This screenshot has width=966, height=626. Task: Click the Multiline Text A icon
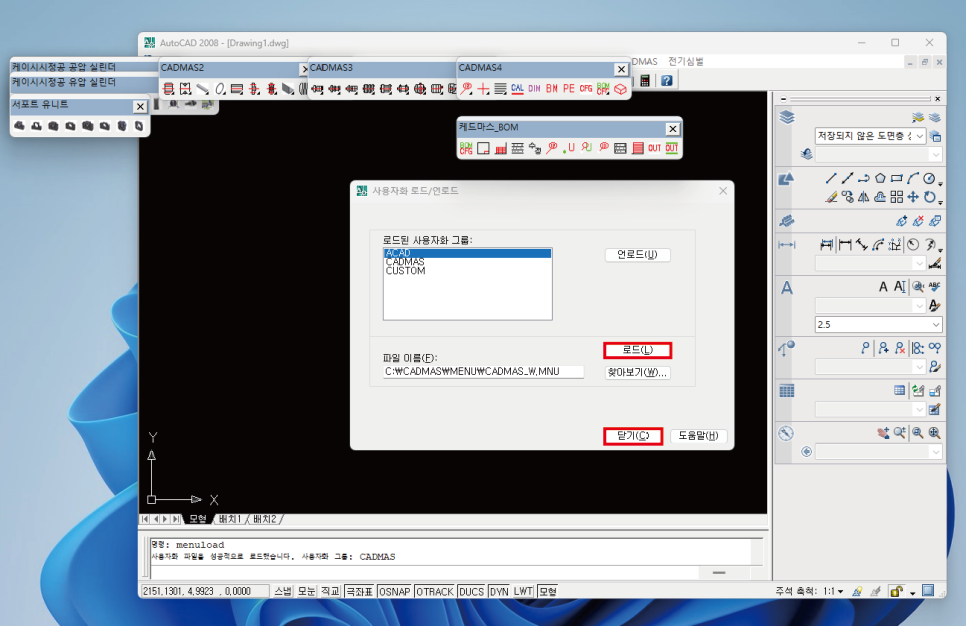tap(883, 287)
